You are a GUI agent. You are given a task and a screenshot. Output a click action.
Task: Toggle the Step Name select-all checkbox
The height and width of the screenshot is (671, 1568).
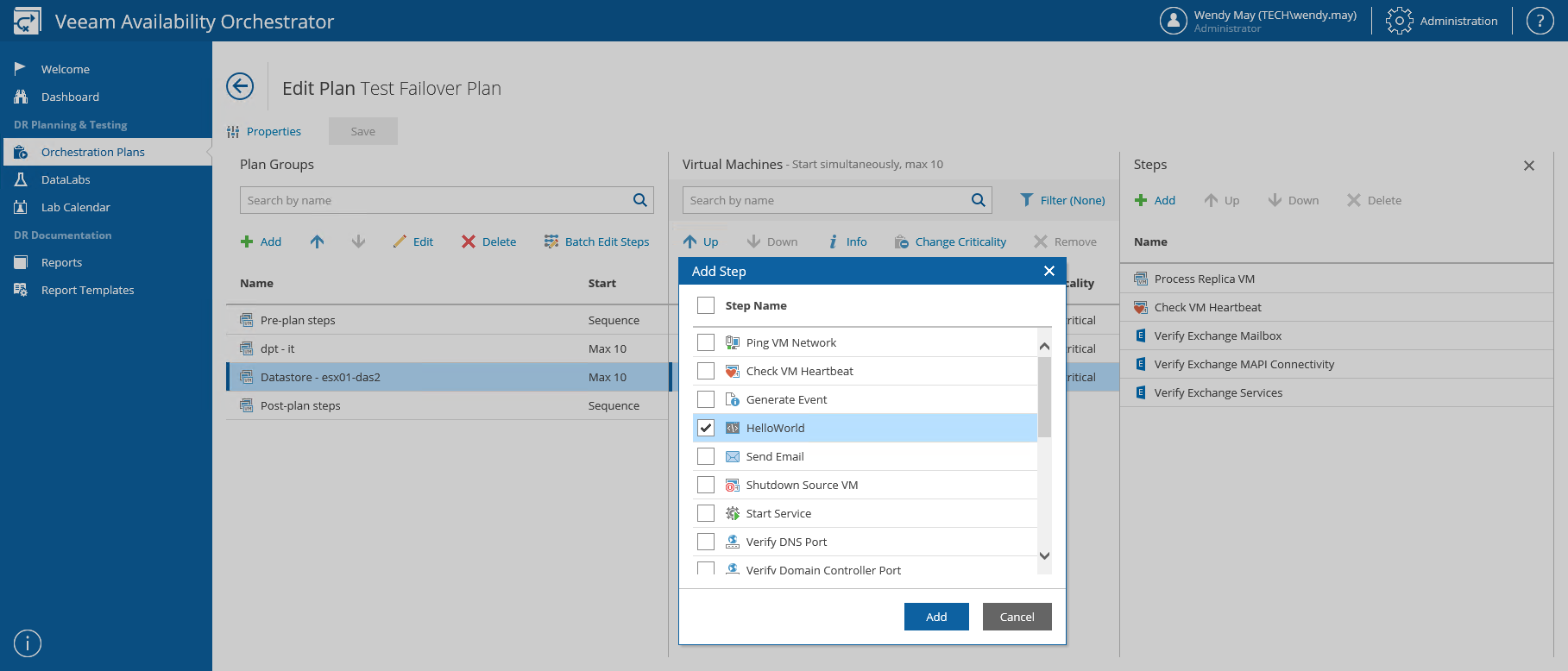[706, 305]
